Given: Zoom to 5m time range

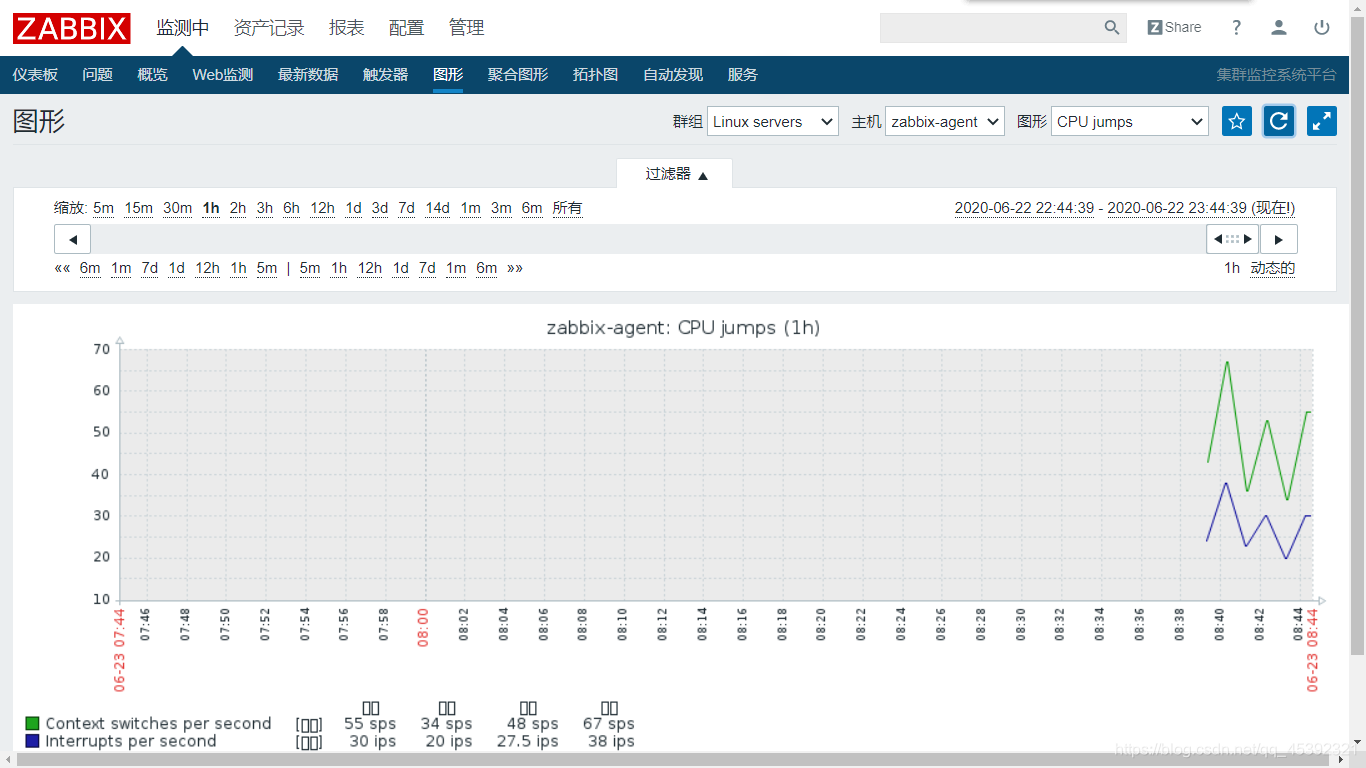Looking at the screenshot, I should pyautogui.click(x=104, y=208).
